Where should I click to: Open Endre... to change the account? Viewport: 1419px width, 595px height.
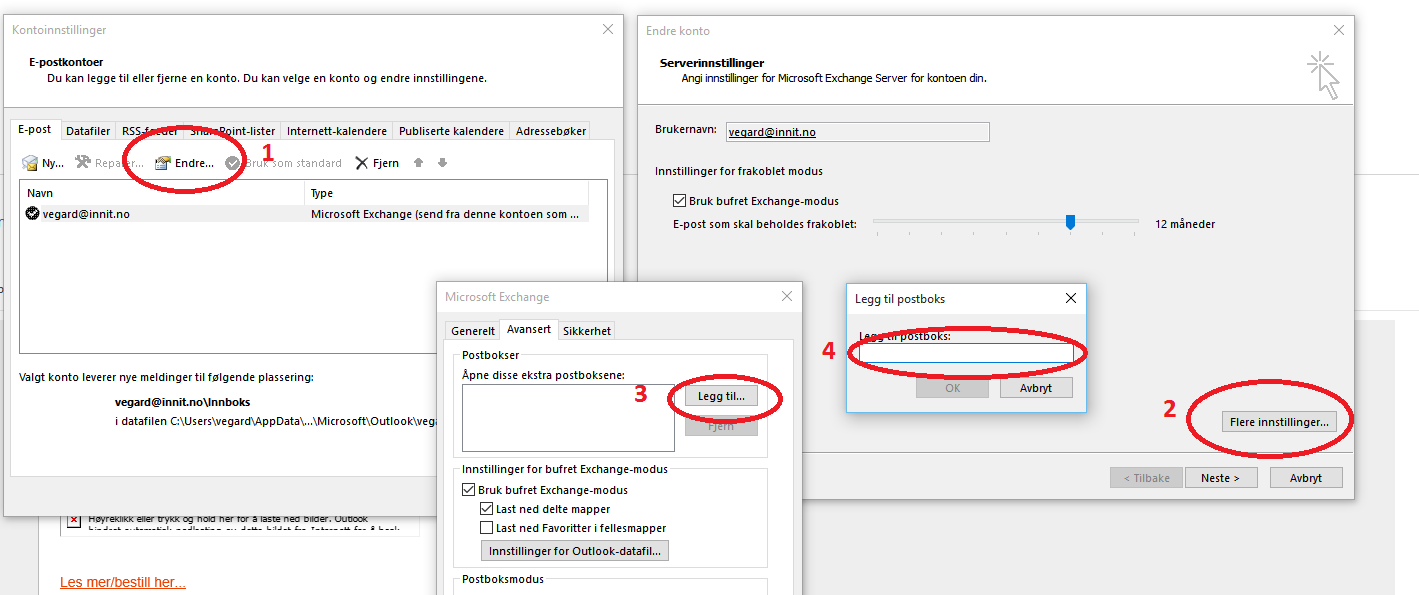[184, 163]
